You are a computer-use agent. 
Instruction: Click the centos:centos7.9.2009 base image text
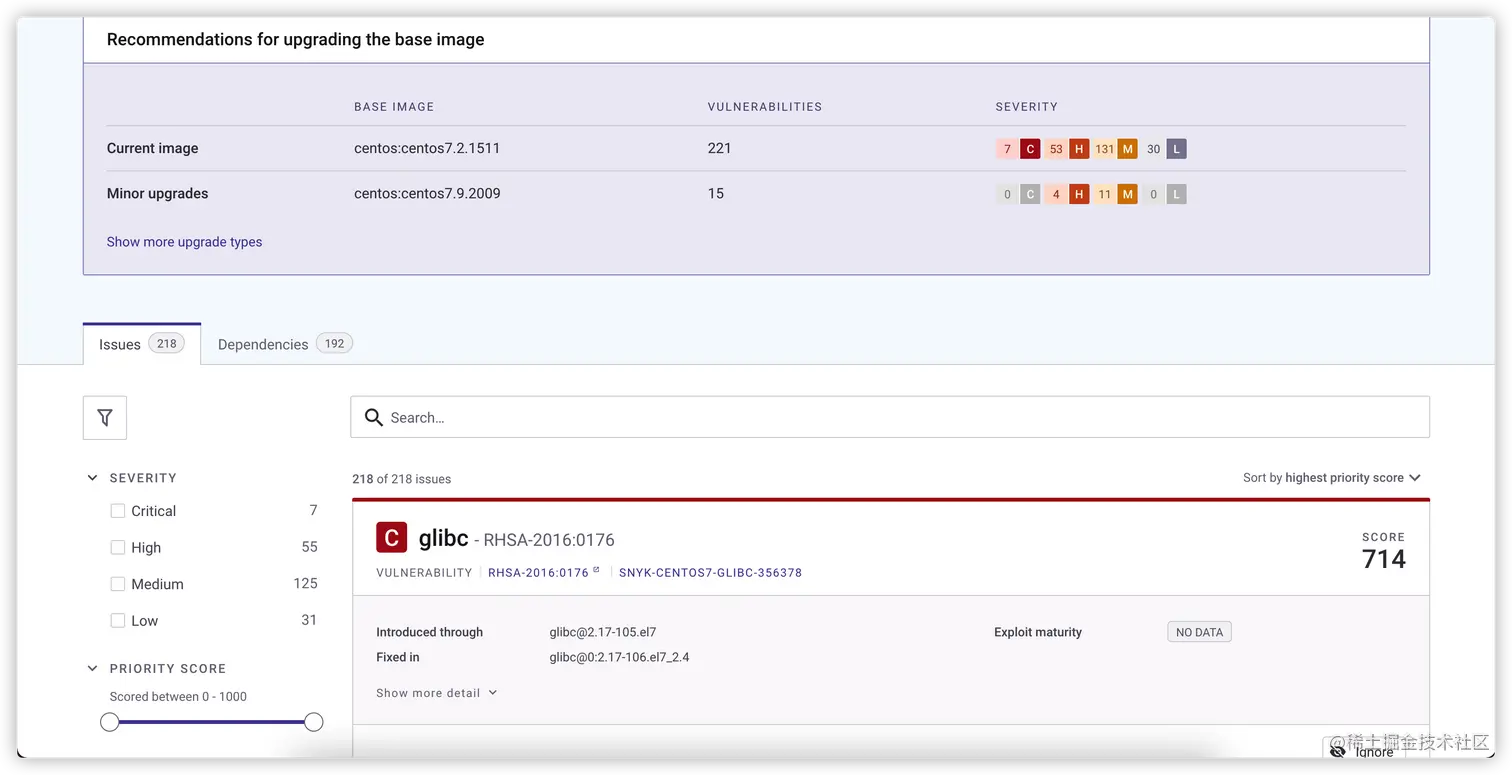(x=427, y=193)
